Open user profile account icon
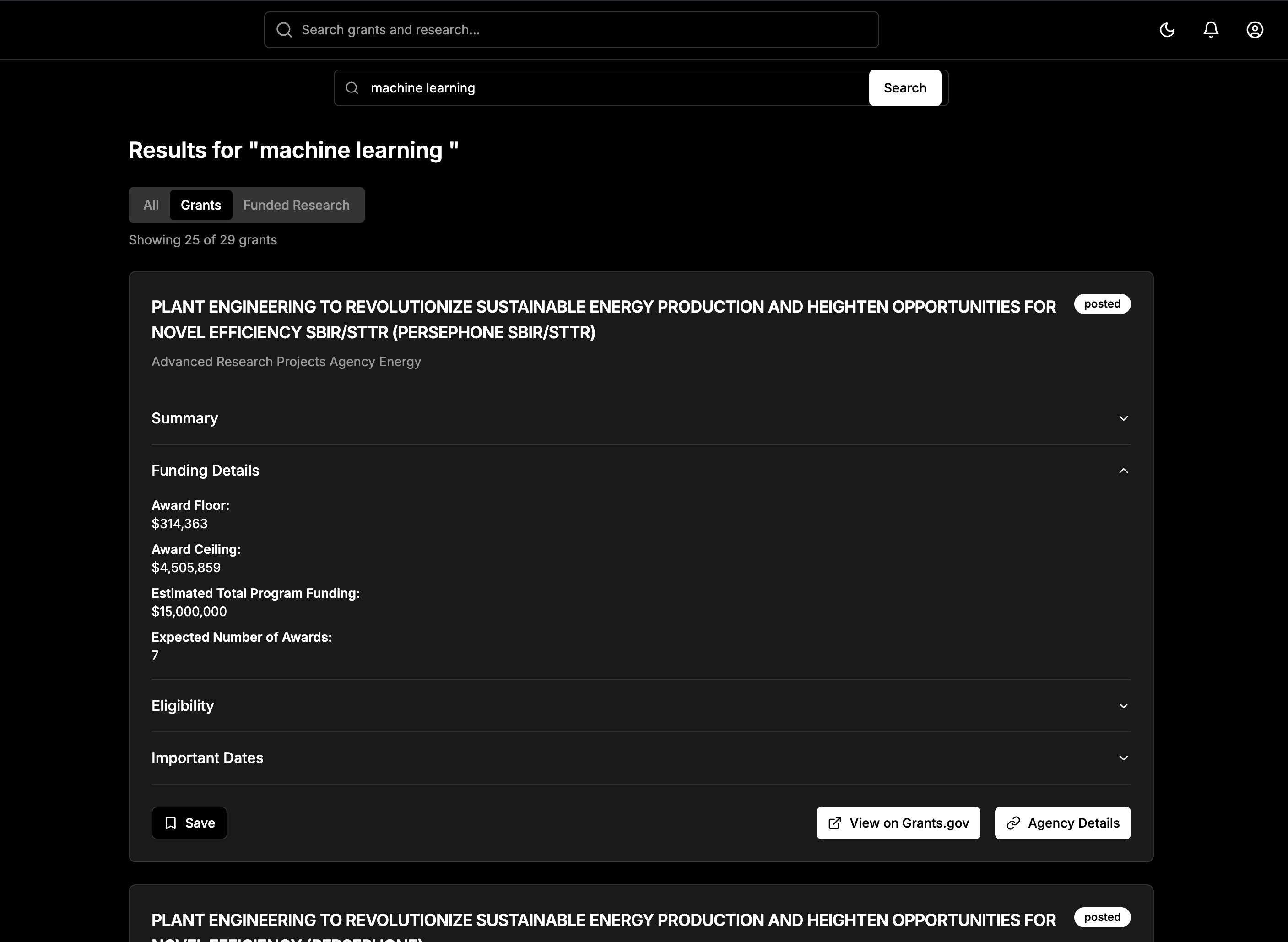 coord(1255,30)
